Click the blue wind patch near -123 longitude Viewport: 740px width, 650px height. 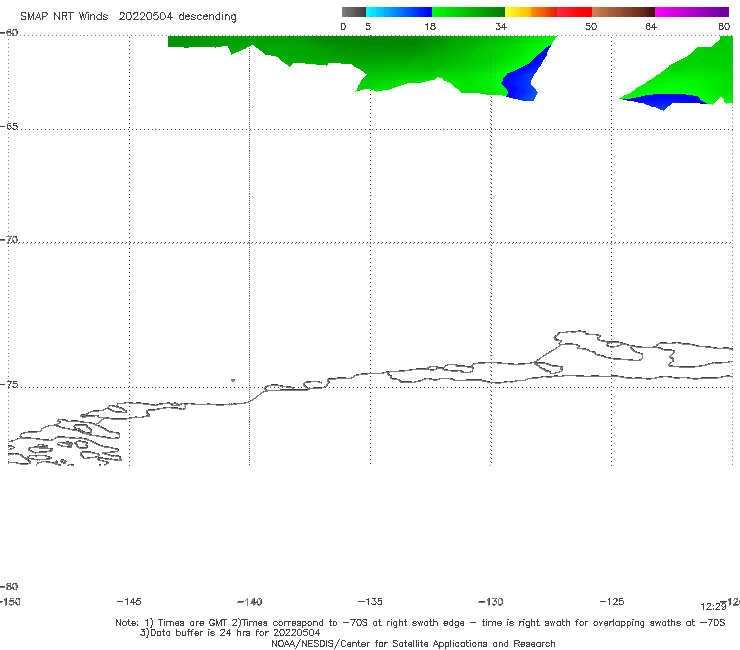click(x=663, y=100)
